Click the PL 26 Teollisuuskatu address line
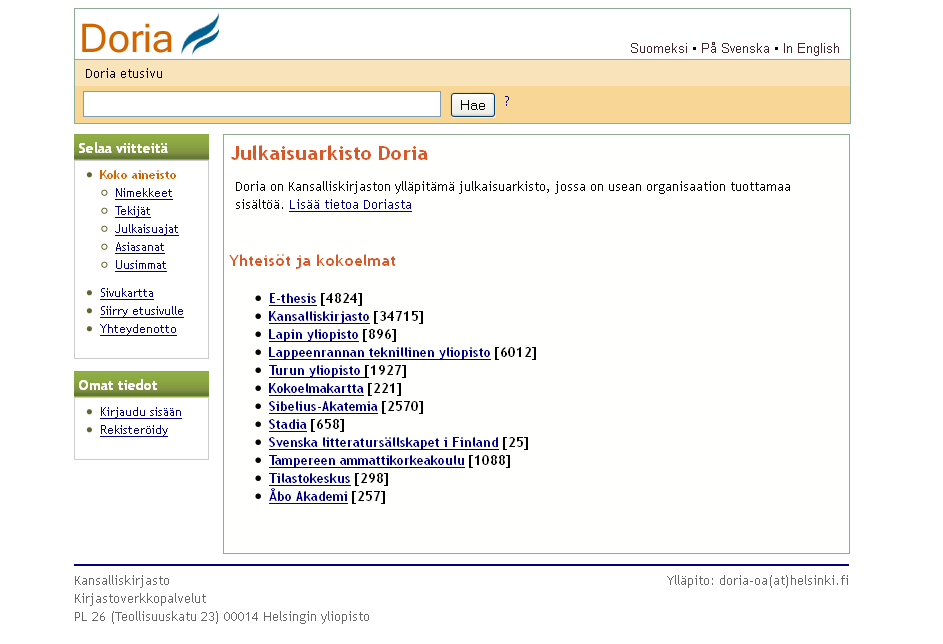 [x=222, y=617]
